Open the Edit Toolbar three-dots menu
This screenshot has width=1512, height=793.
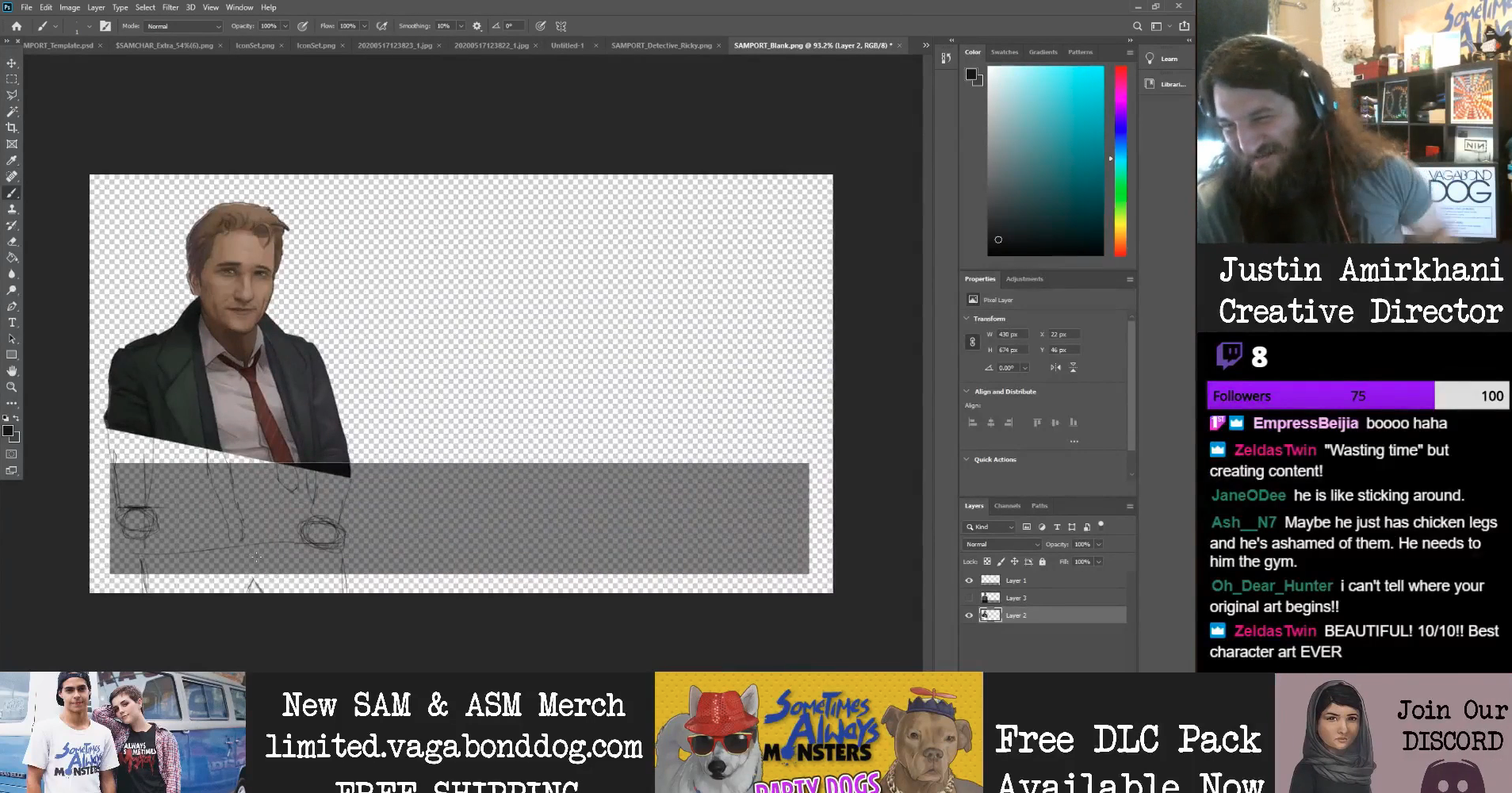(x=12, y=404)
